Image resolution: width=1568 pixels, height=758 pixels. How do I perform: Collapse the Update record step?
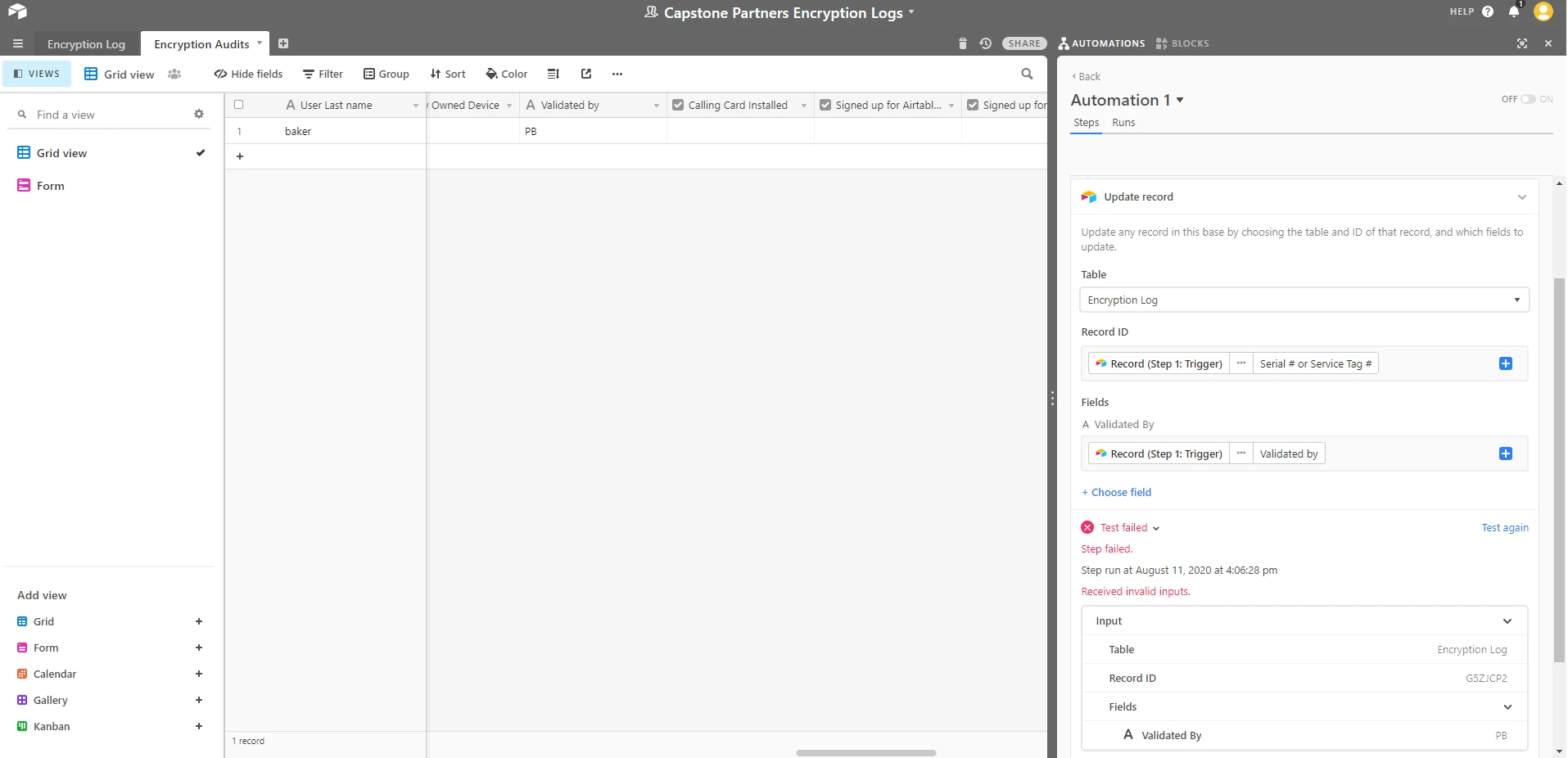click(1522, 197)
